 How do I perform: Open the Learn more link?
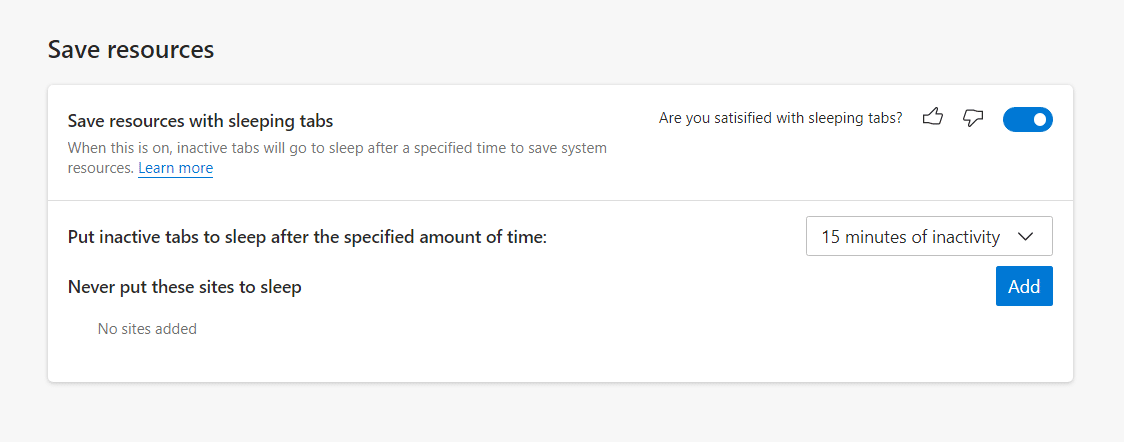pyautogui.click(x=175, y=168)
